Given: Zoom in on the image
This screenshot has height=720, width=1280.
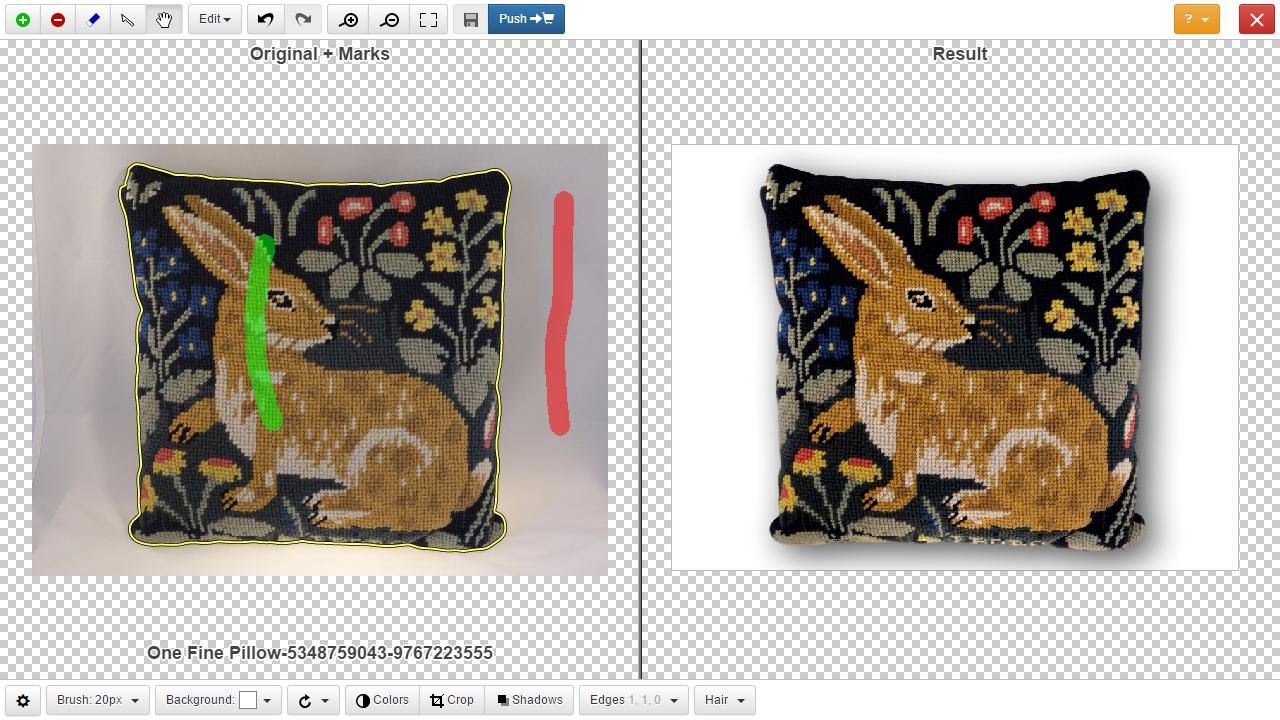Looking at the screenshot, I should (349, 19).
